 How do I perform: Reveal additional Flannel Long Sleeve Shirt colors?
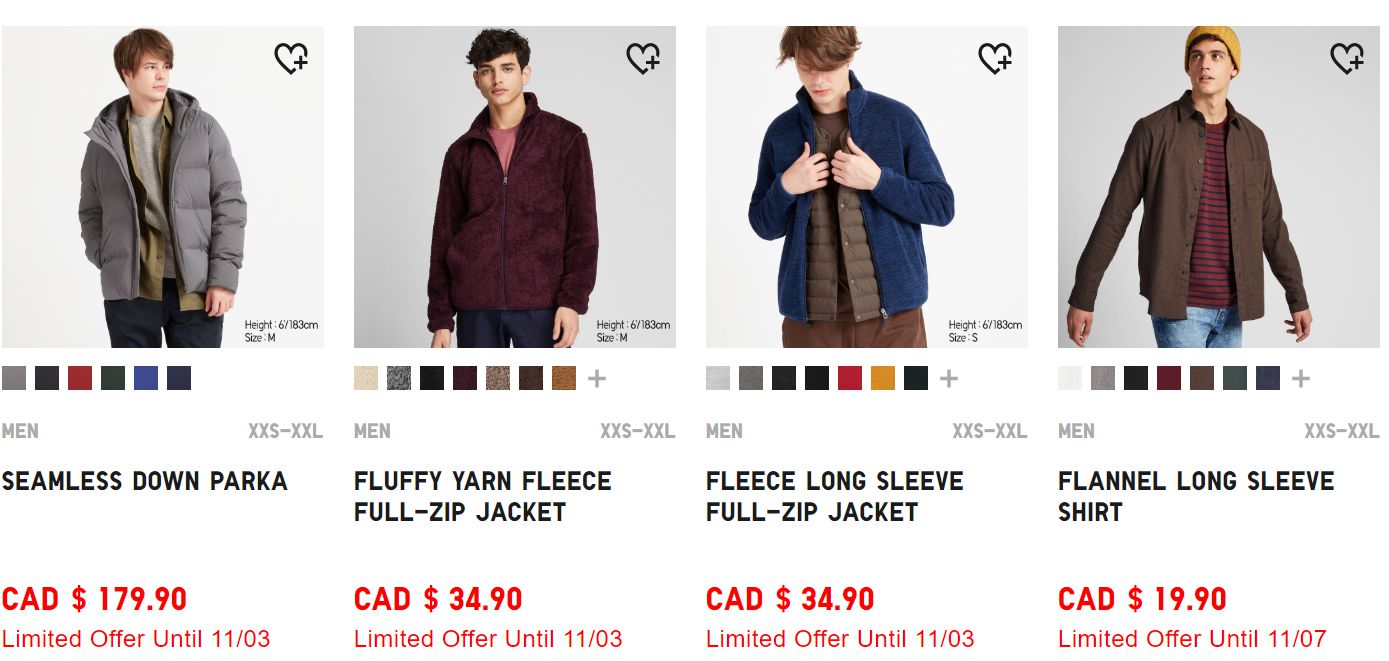(x=1300, y=378)
